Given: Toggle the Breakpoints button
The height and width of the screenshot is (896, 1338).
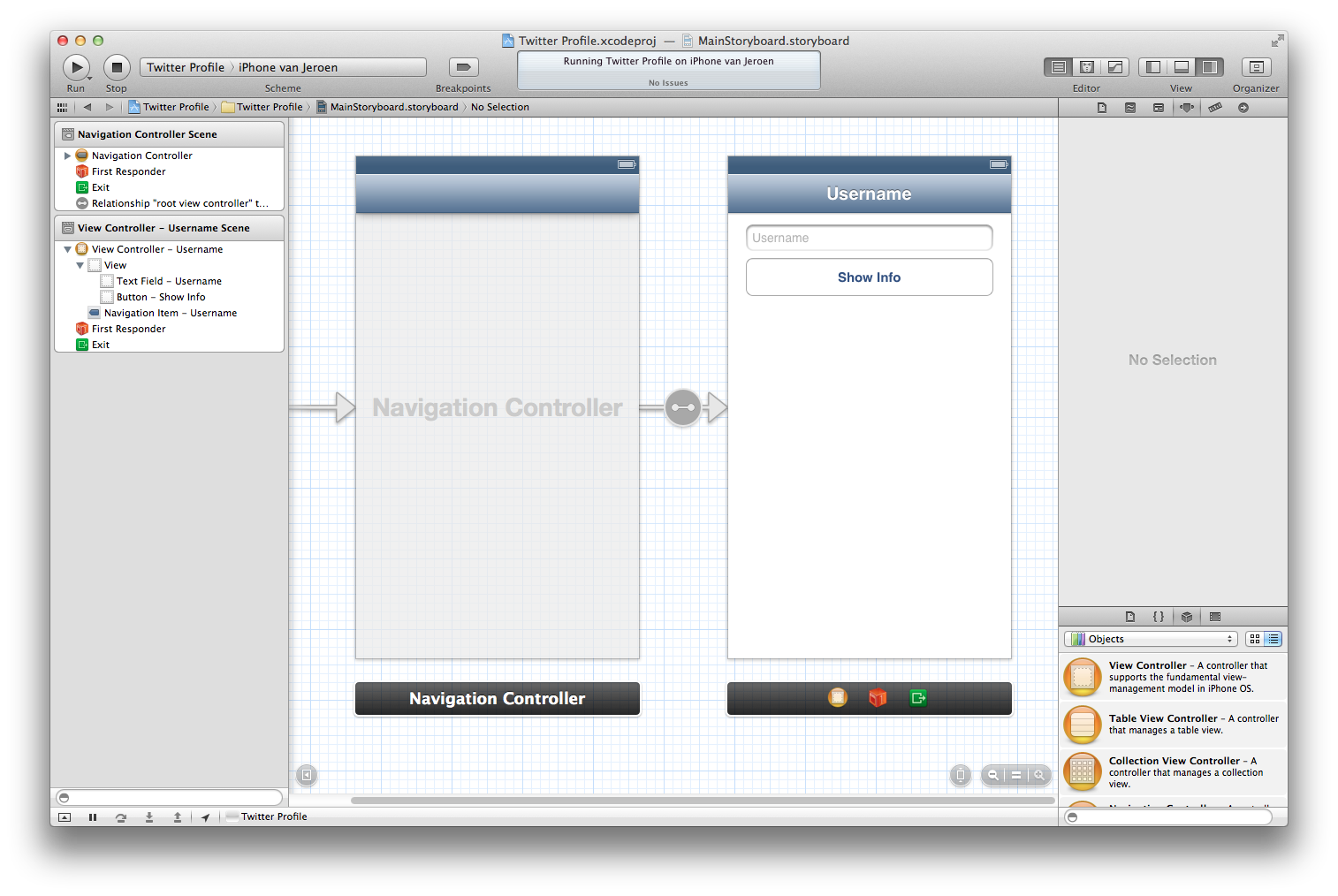Looking at the screenshot, I should [463, 67].
